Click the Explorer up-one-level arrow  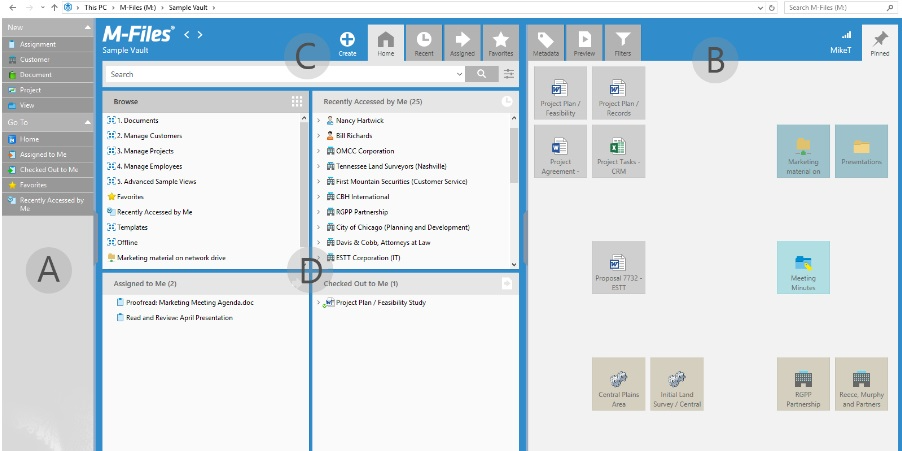(x=54, y=7)
